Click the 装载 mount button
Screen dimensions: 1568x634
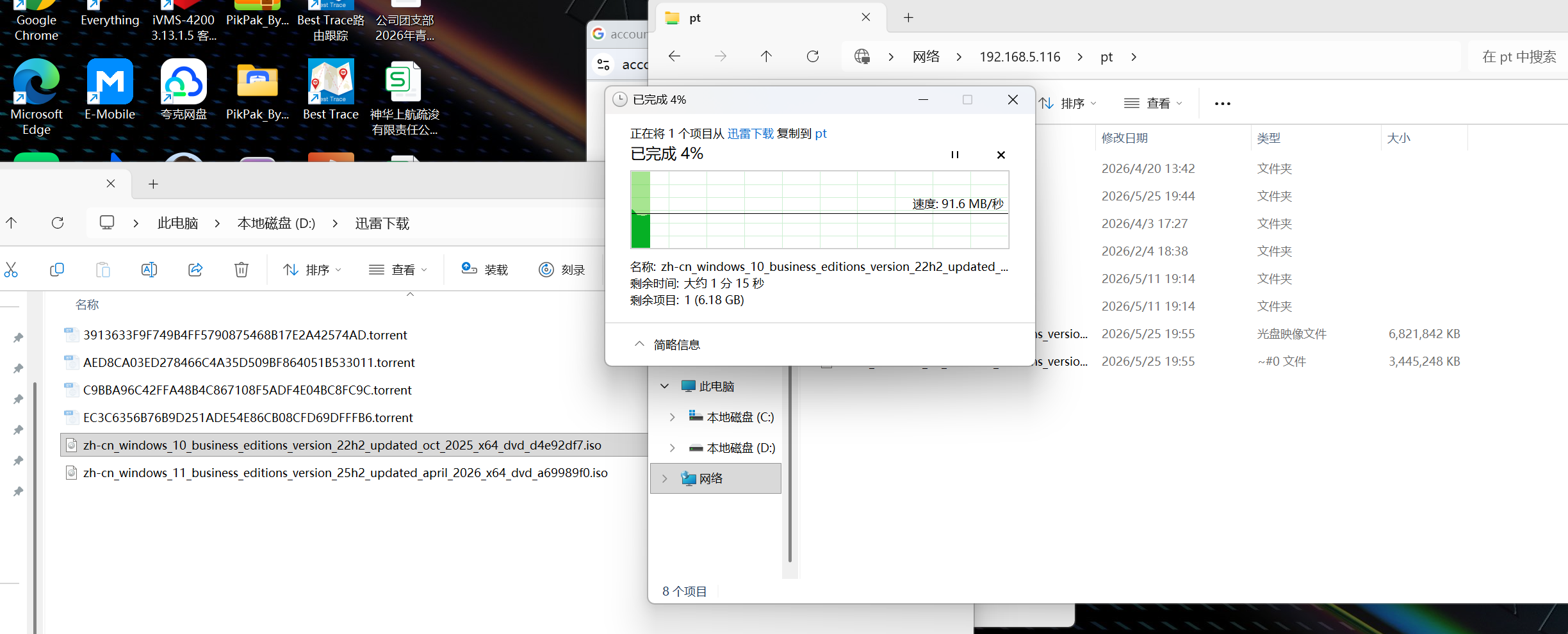pos(485,270)
